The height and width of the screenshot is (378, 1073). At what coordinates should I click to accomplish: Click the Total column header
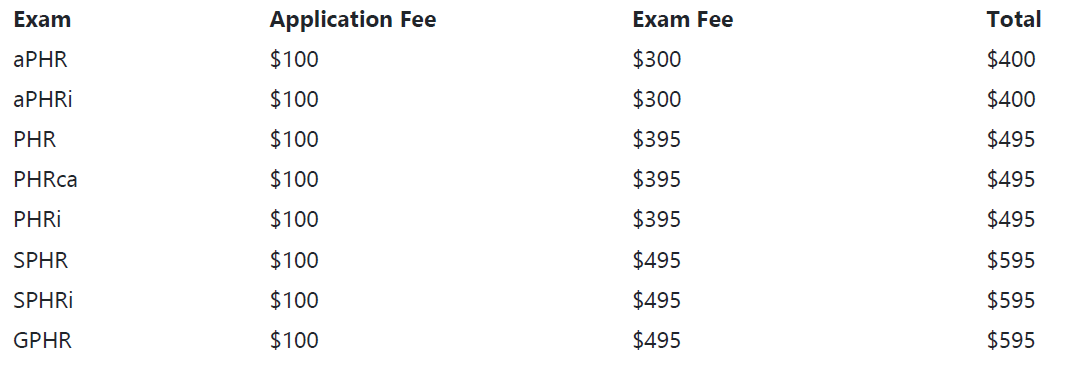pos(1013,20)
